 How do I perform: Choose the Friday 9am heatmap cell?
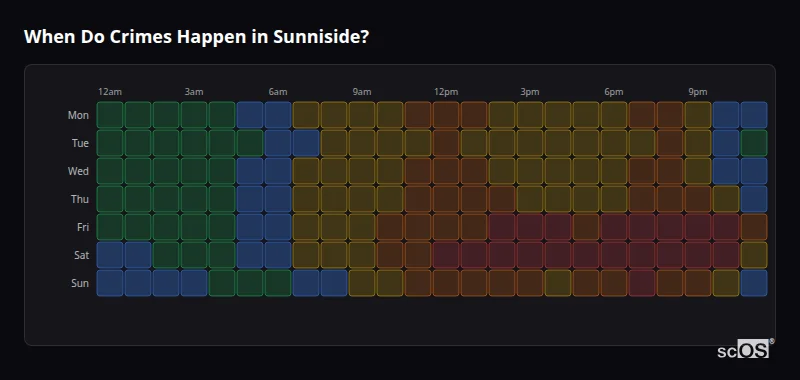(362, 227)
